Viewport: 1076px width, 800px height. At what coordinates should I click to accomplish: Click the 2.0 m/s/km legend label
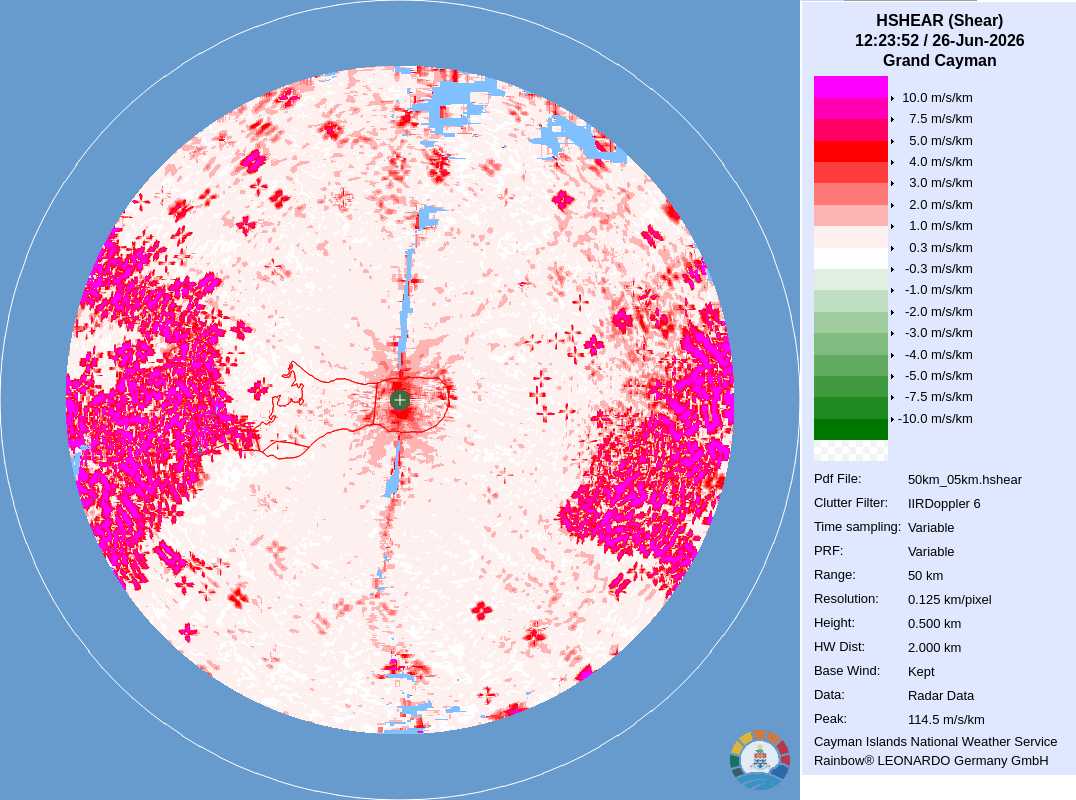[941, 204]
